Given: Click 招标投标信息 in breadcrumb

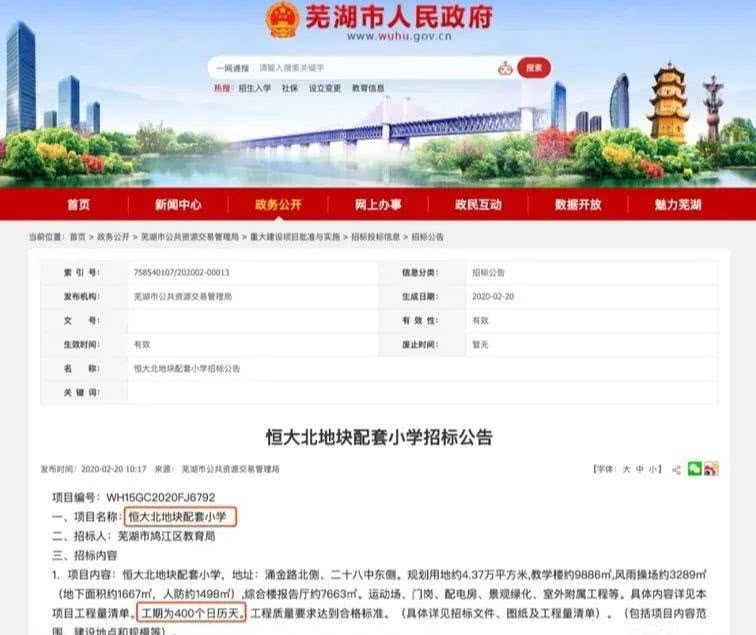Looking at the screenshot, I should click(x=376, y=237).
